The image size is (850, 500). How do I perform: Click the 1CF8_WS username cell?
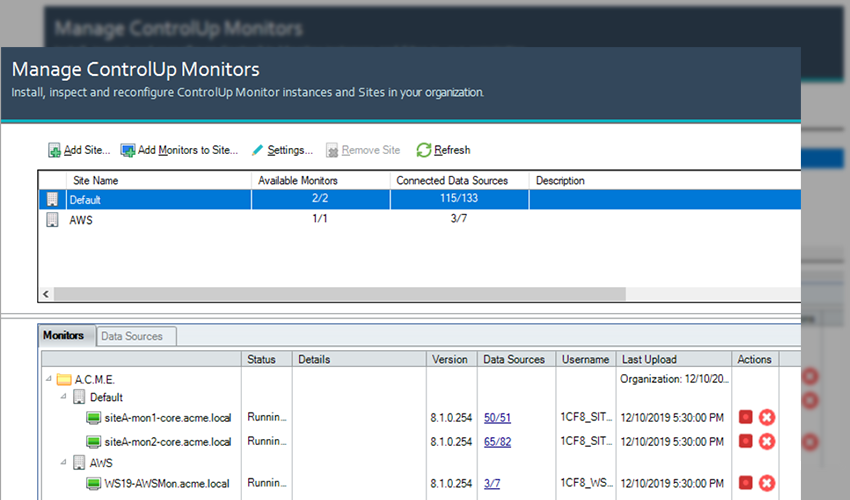pyautogui.click(x=586, y=482)
